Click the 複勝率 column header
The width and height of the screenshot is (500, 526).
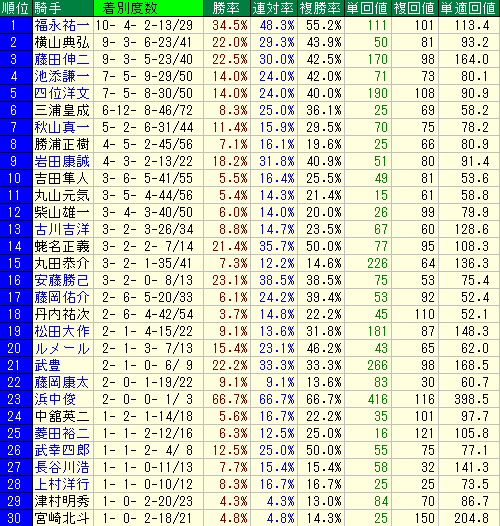pyautogui.click(x=321, y=8)
